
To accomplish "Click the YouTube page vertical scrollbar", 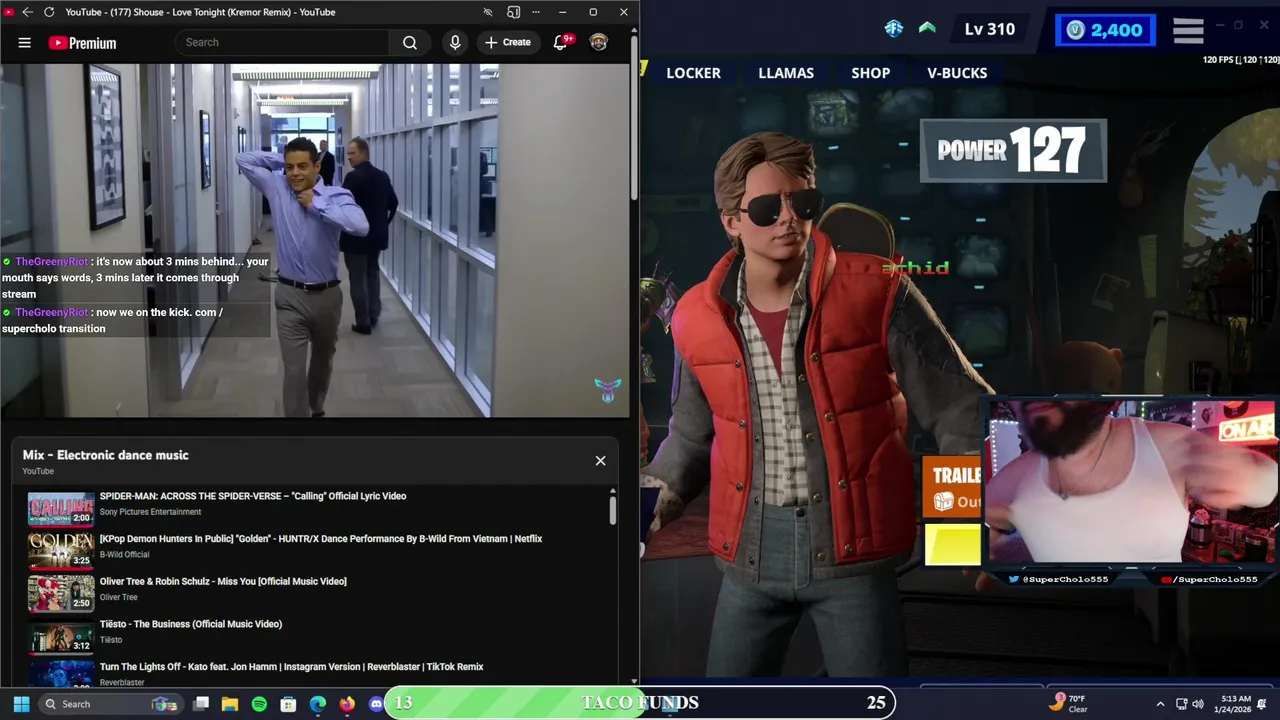I will click(634, 120).
